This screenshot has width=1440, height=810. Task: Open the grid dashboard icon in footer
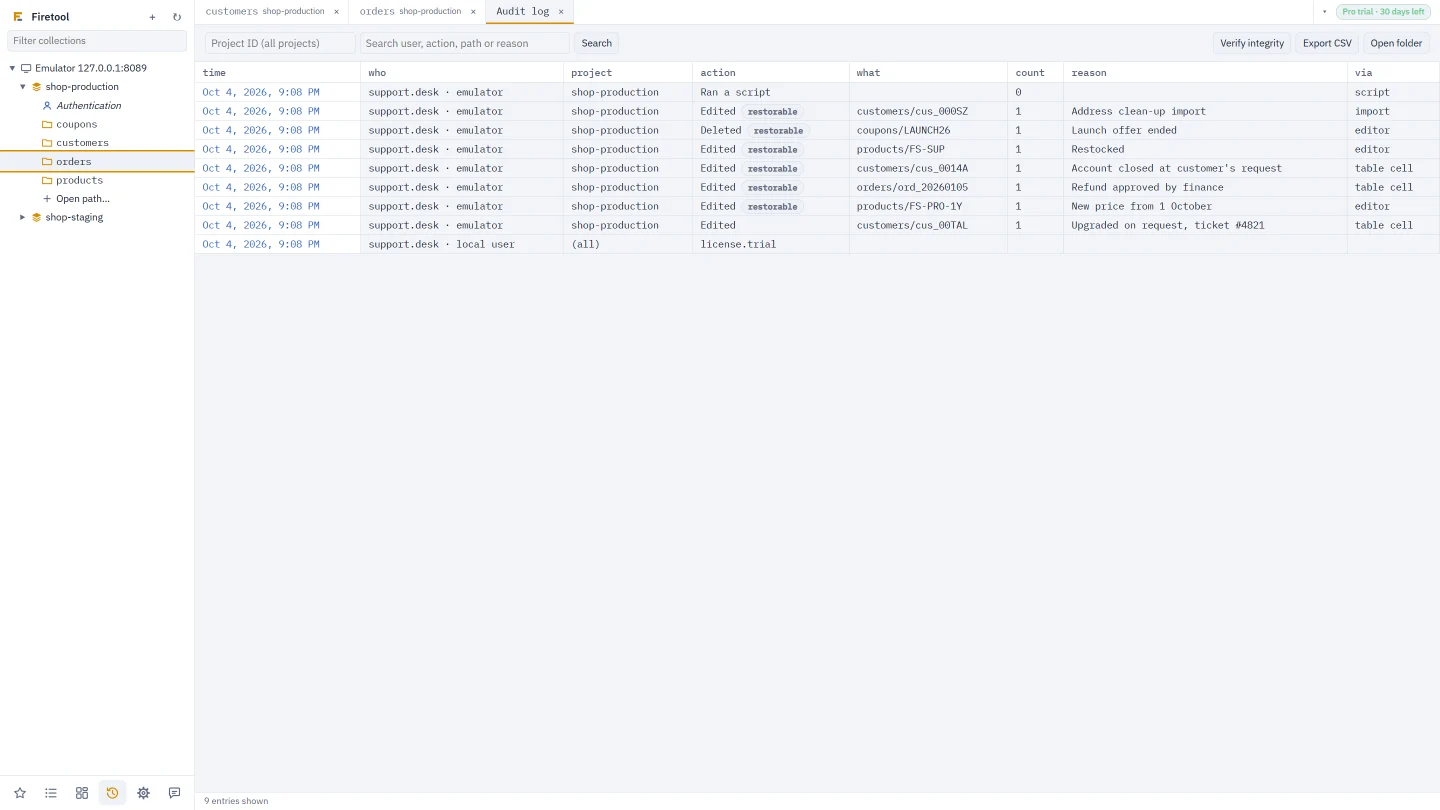coord(82,793)
